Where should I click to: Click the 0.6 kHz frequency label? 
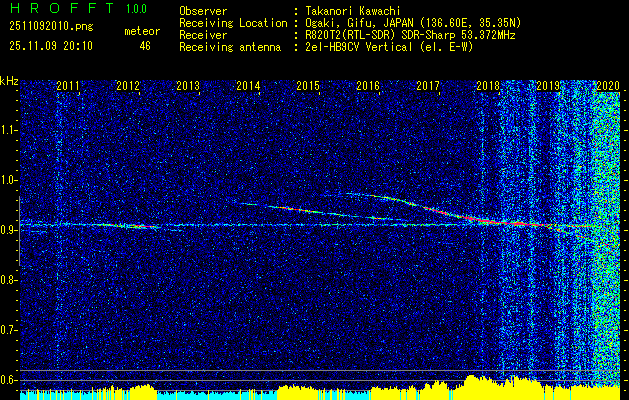9,380
